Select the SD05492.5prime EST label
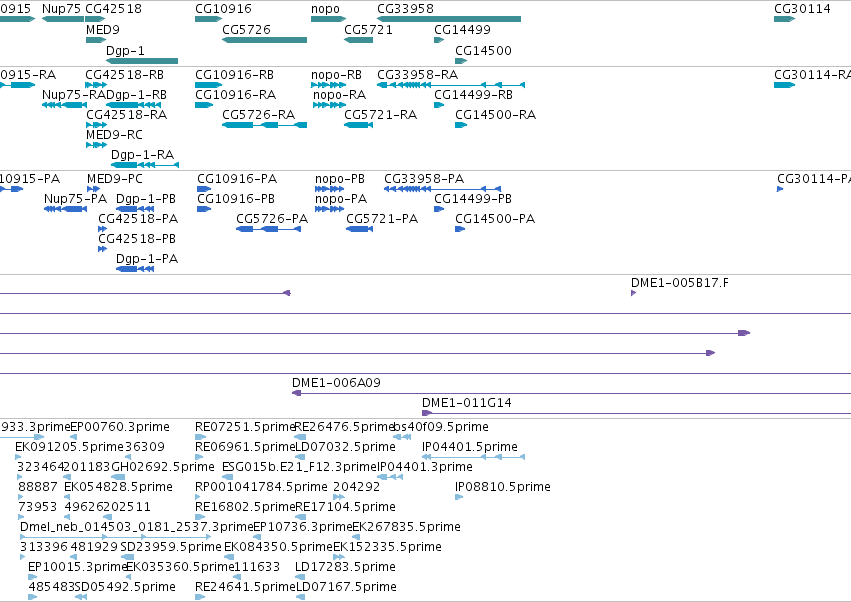 (125, 587)
